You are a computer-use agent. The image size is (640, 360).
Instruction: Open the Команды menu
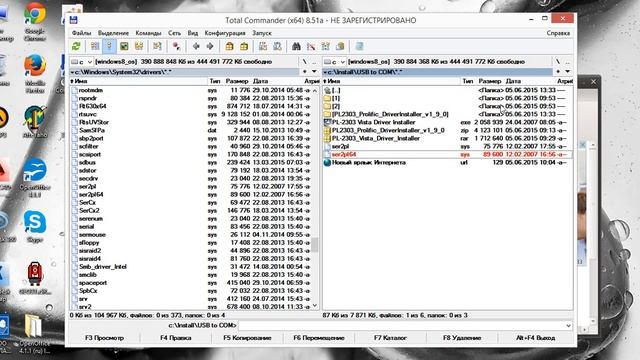pyautogui.click(x=148, y=33)
